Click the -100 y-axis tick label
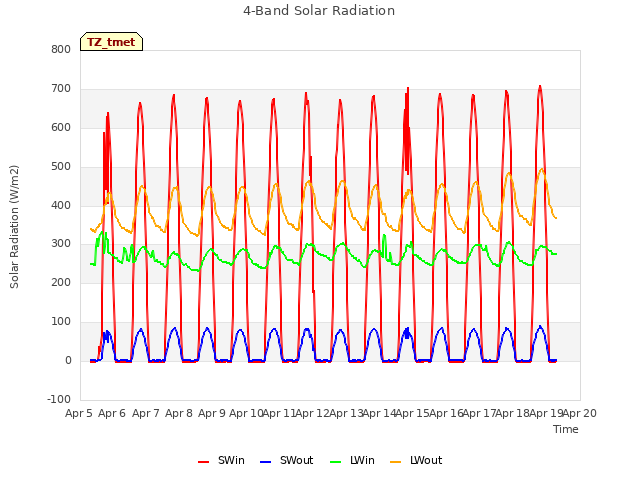Screen dimensions: 640x480 pos(59,399)
